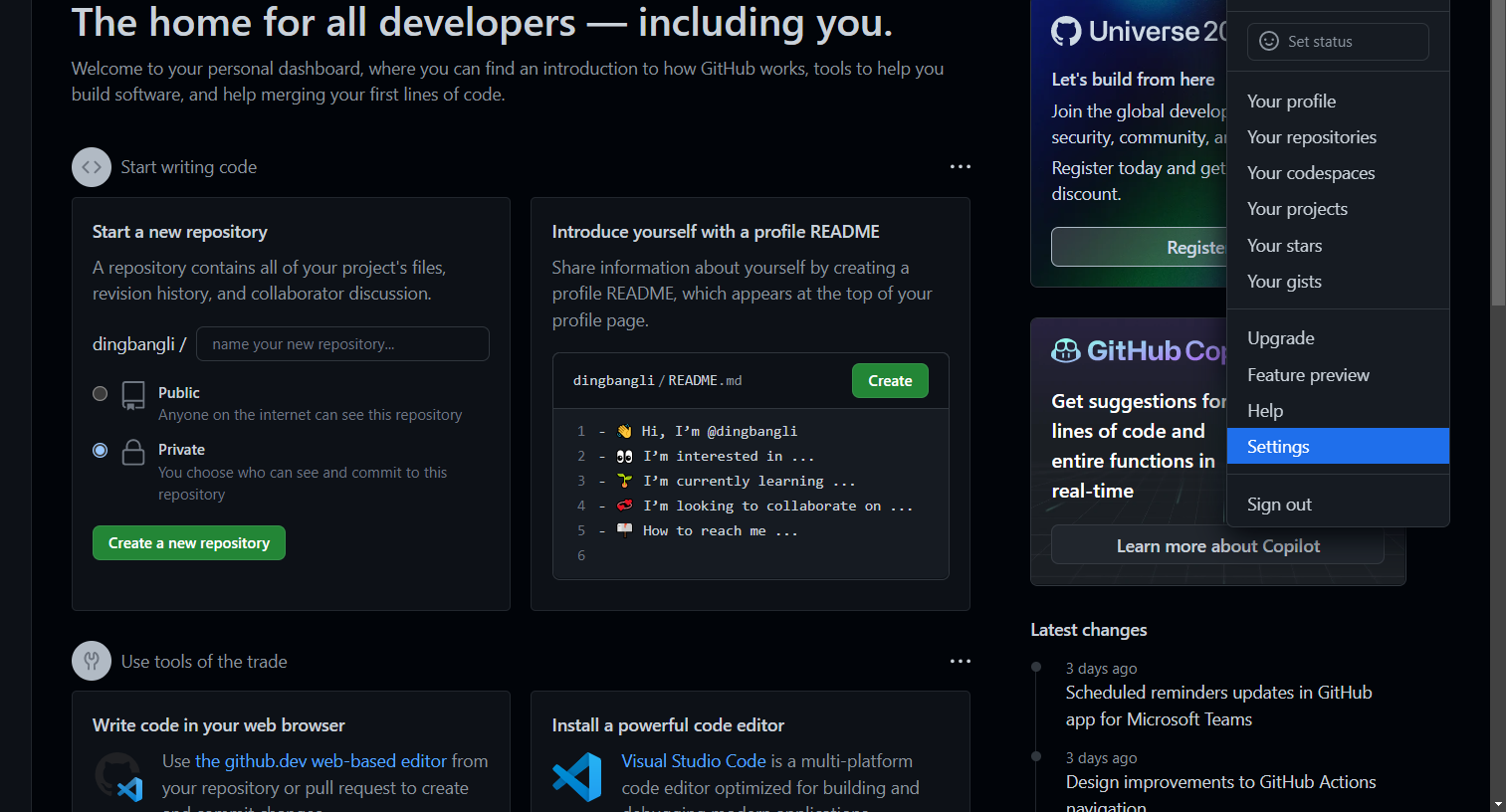Click the Start a new repository heading
This screenshot has width=1506, height=812.
point(180,232)
